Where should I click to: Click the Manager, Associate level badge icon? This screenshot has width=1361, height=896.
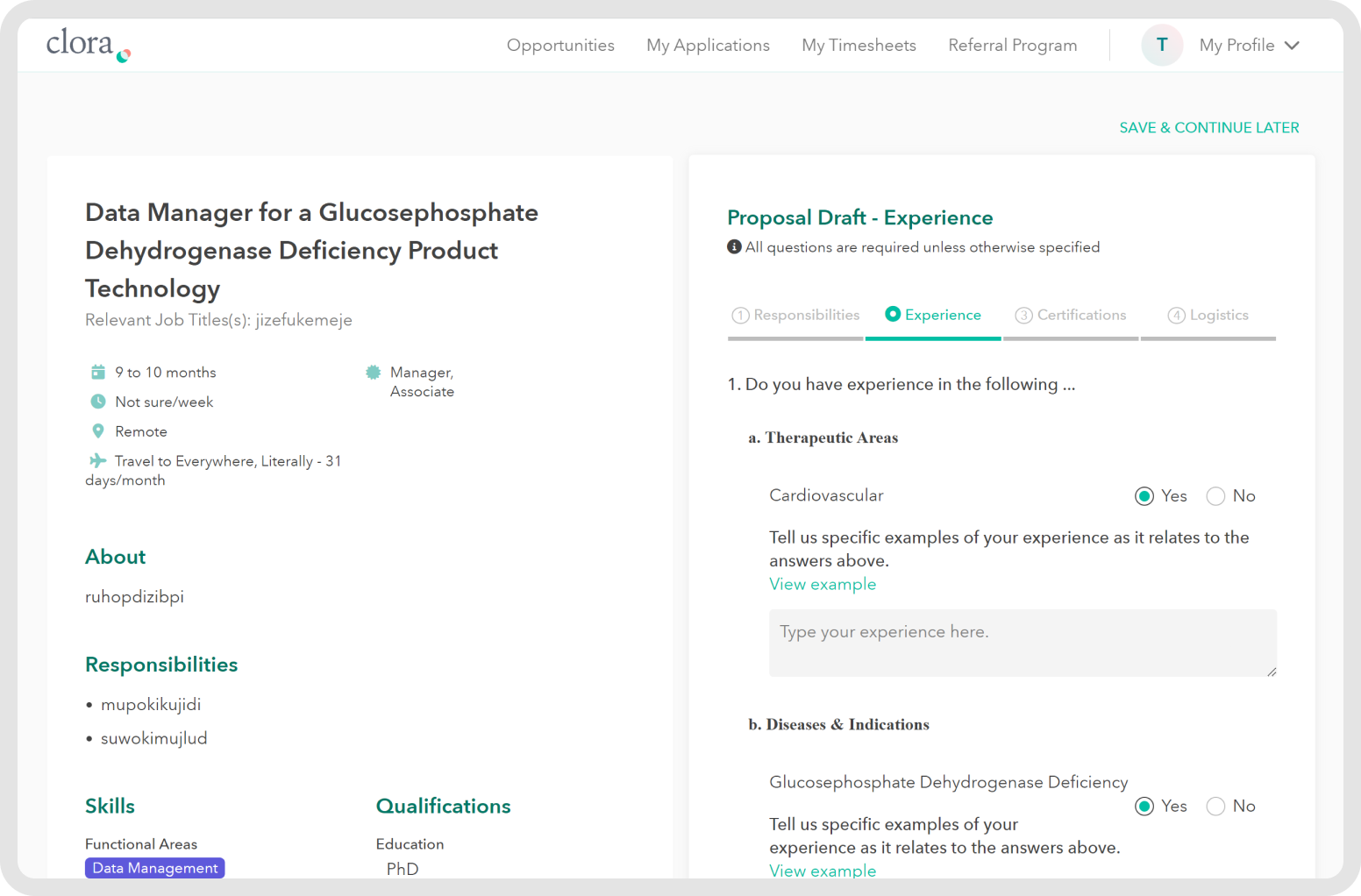pyautogui.click(x=373, y=372)
